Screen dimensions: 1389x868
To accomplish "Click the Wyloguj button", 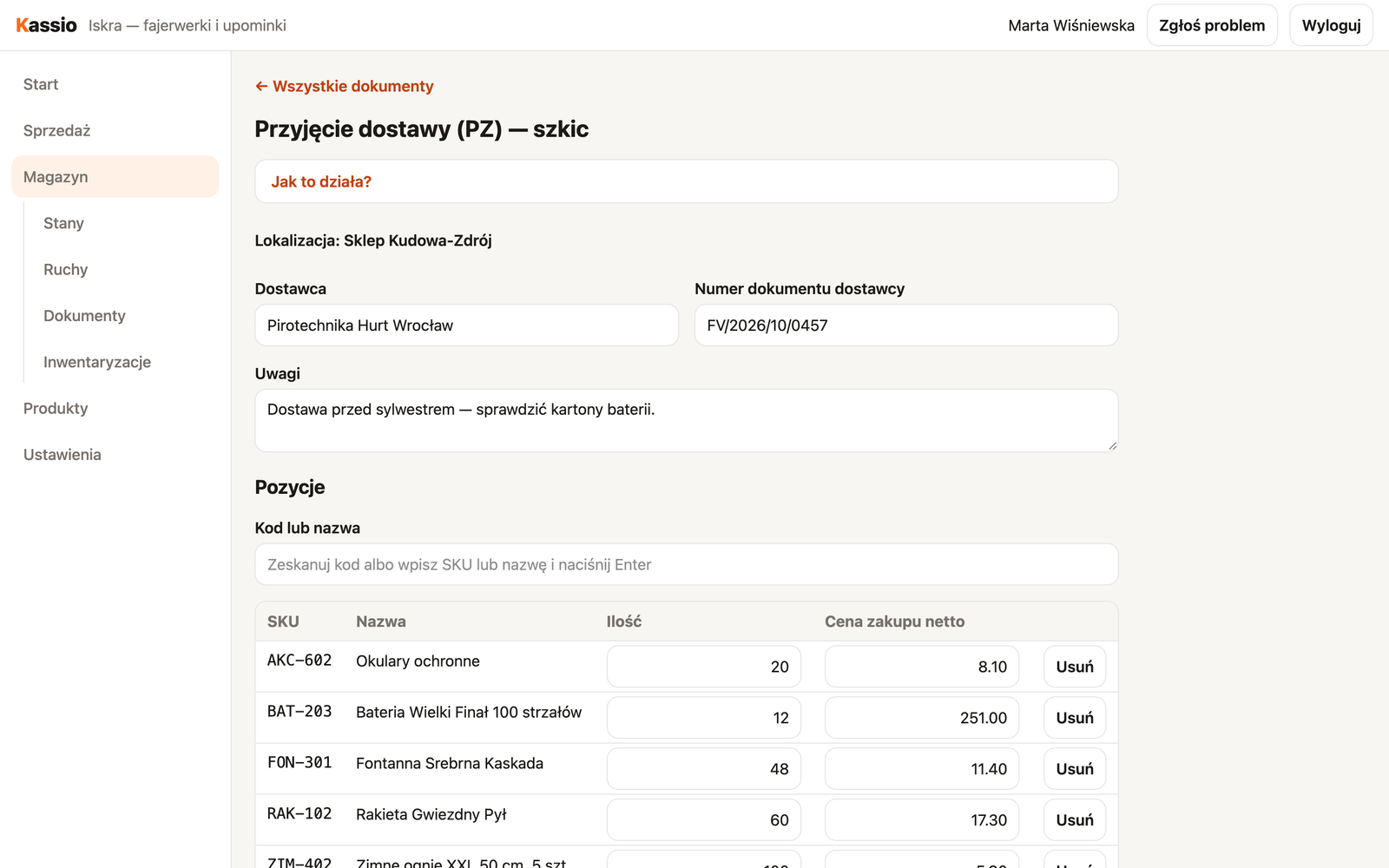I will [x=1331, y=25].
